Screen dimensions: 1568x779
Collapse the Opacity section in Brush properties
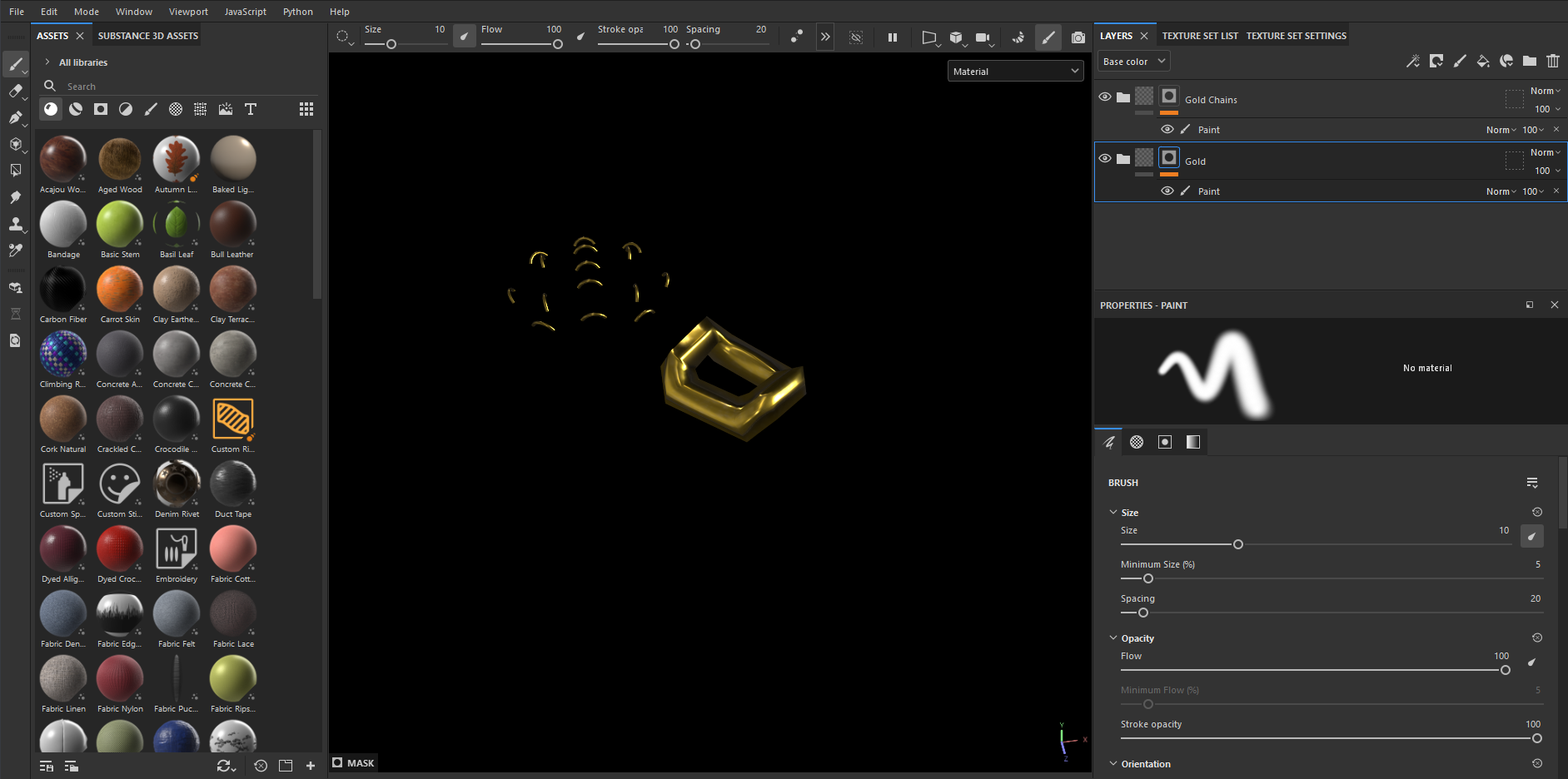pyautogui.click(x=1113, y=638)
